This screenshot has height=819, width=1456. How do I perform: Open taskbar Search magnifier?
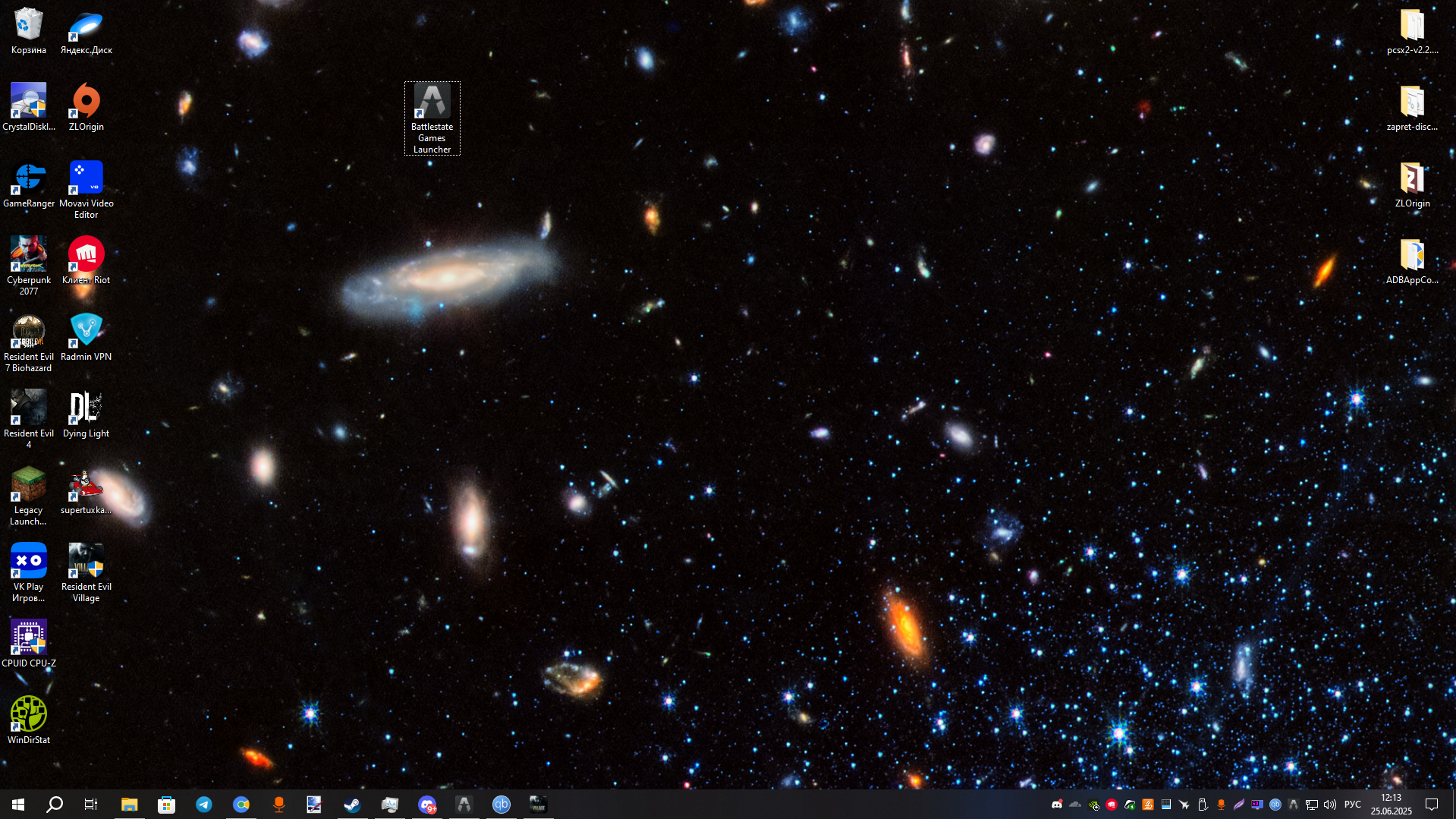pos(55,805)
